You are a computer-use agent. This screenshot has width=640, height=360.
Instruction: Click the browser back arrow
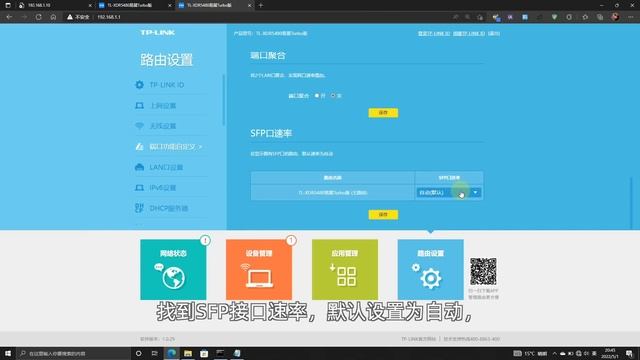pos(9,17)
